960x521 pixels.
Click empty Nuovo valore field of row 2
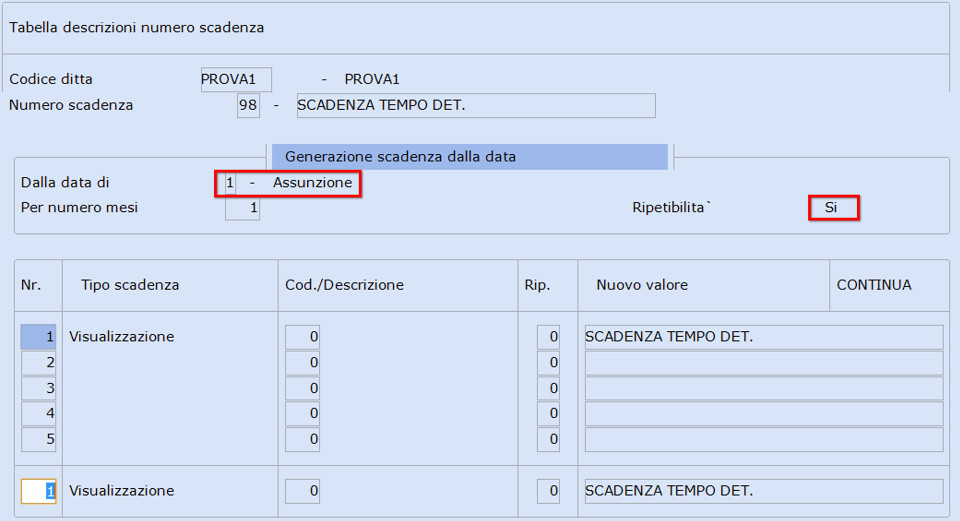(764, 362)
